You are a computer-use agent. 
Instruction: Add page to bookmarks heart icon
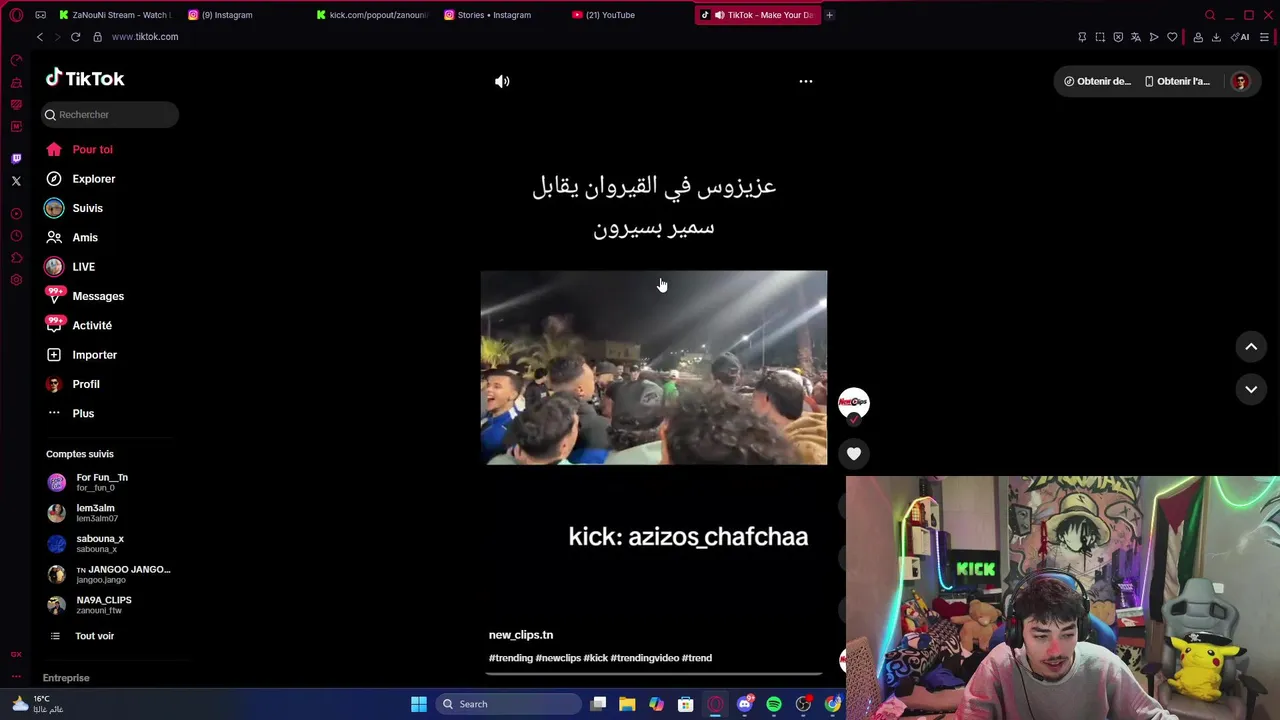tap(1172, 37)
